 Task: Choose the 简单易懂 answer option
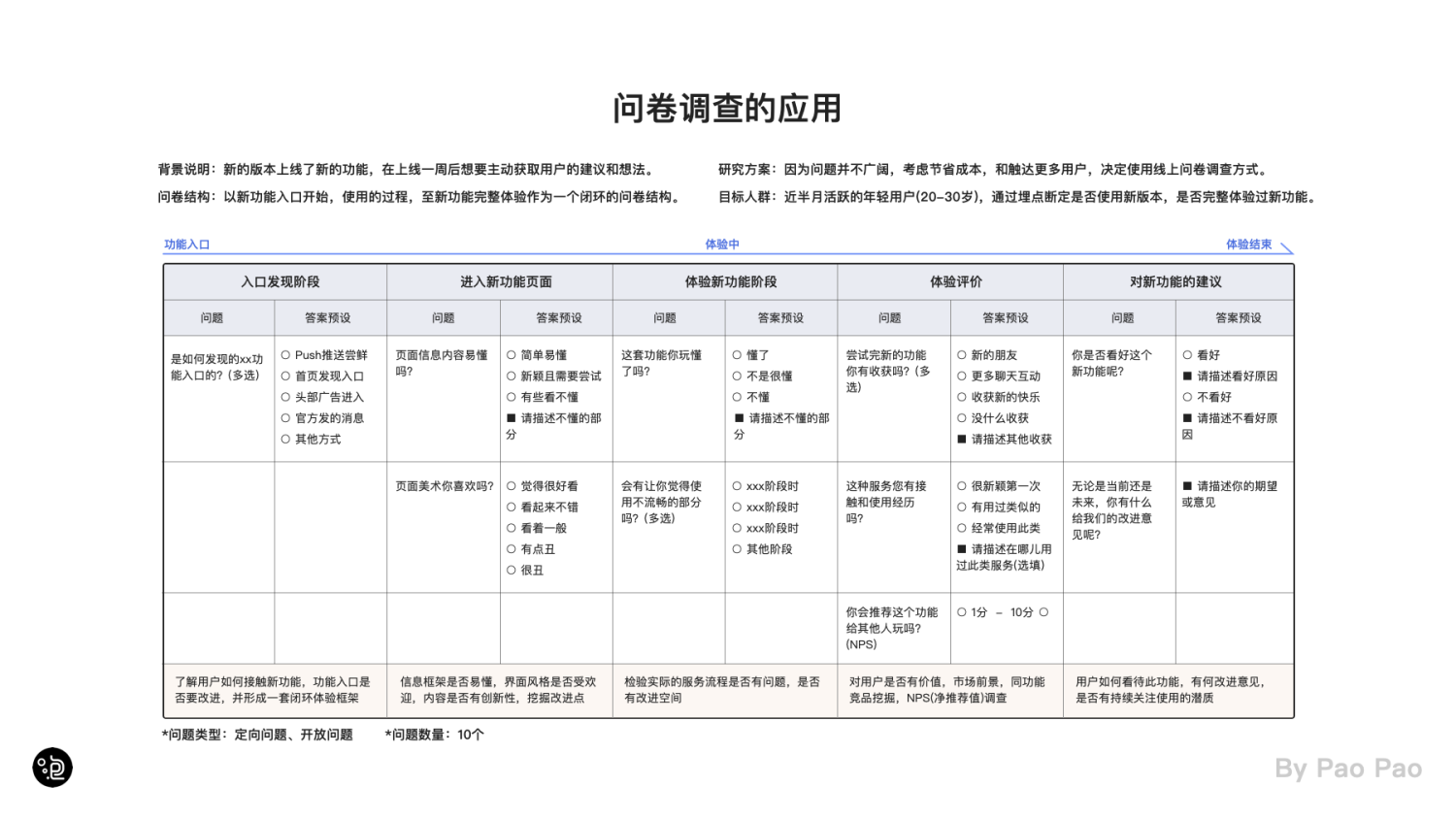(x=512, y=355)
